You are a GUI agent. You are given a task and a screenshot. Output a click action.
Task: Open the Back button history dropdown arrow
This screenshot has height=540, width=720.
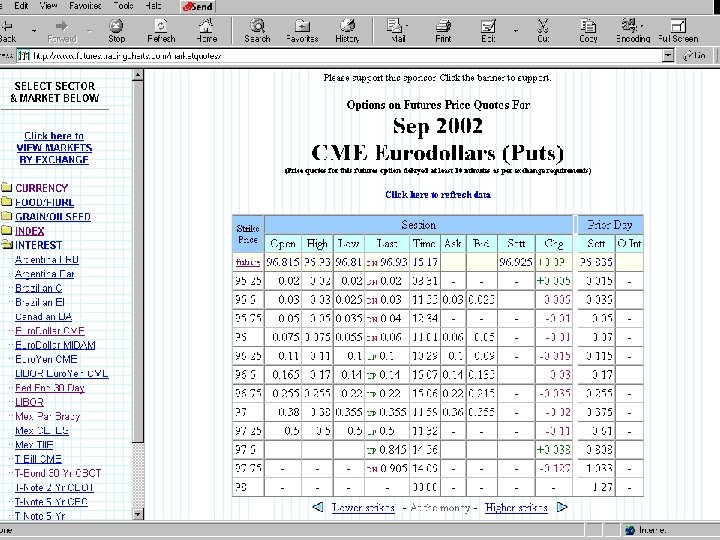click(x=34, y=31)
